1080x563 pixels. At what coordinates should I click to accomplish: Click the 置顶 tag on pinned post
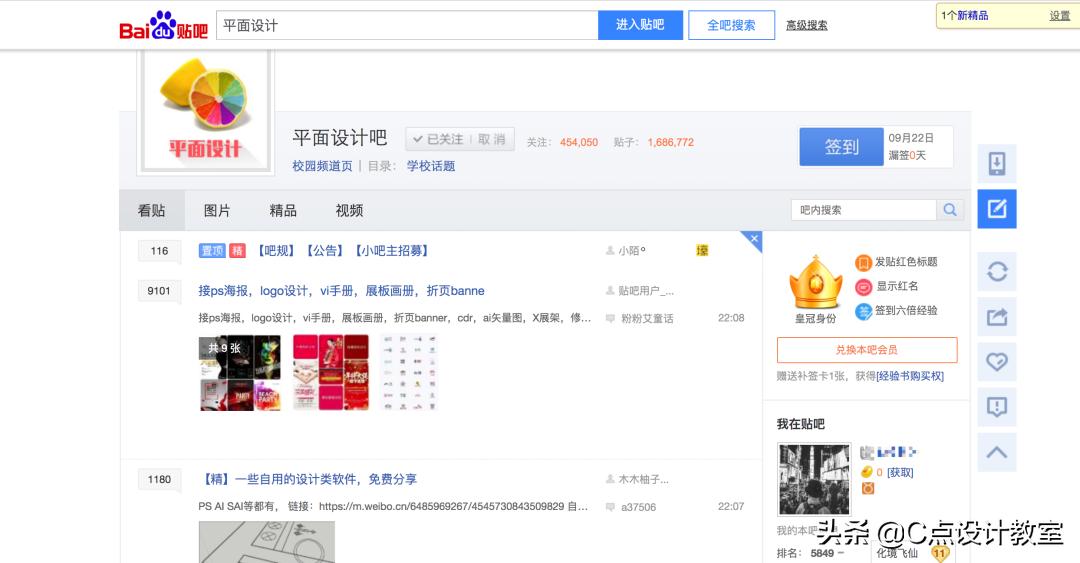[211, 251]
